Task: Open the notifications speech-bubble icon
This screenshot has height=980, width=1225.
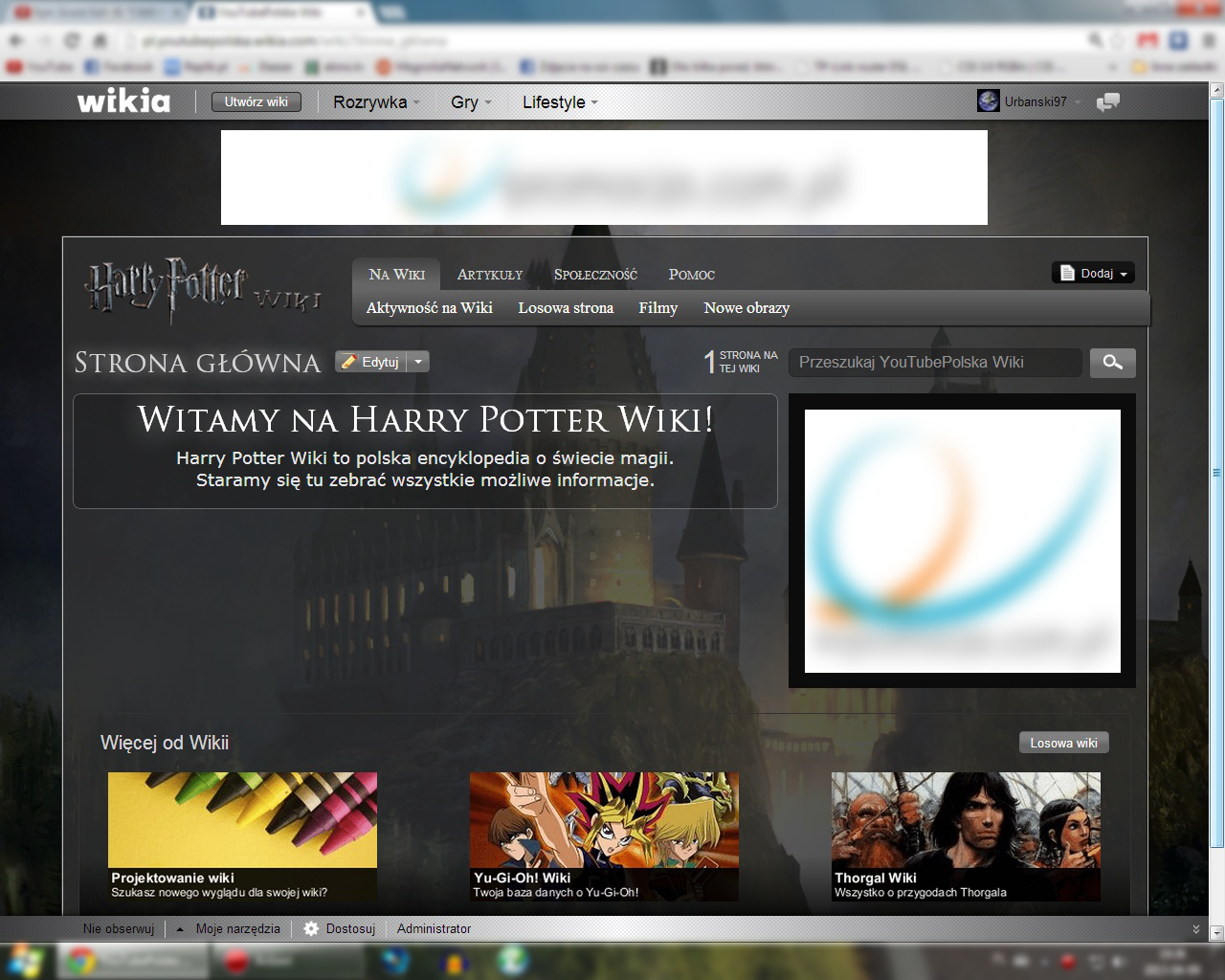Action: pyautogui.click(x=1107, y=101)
